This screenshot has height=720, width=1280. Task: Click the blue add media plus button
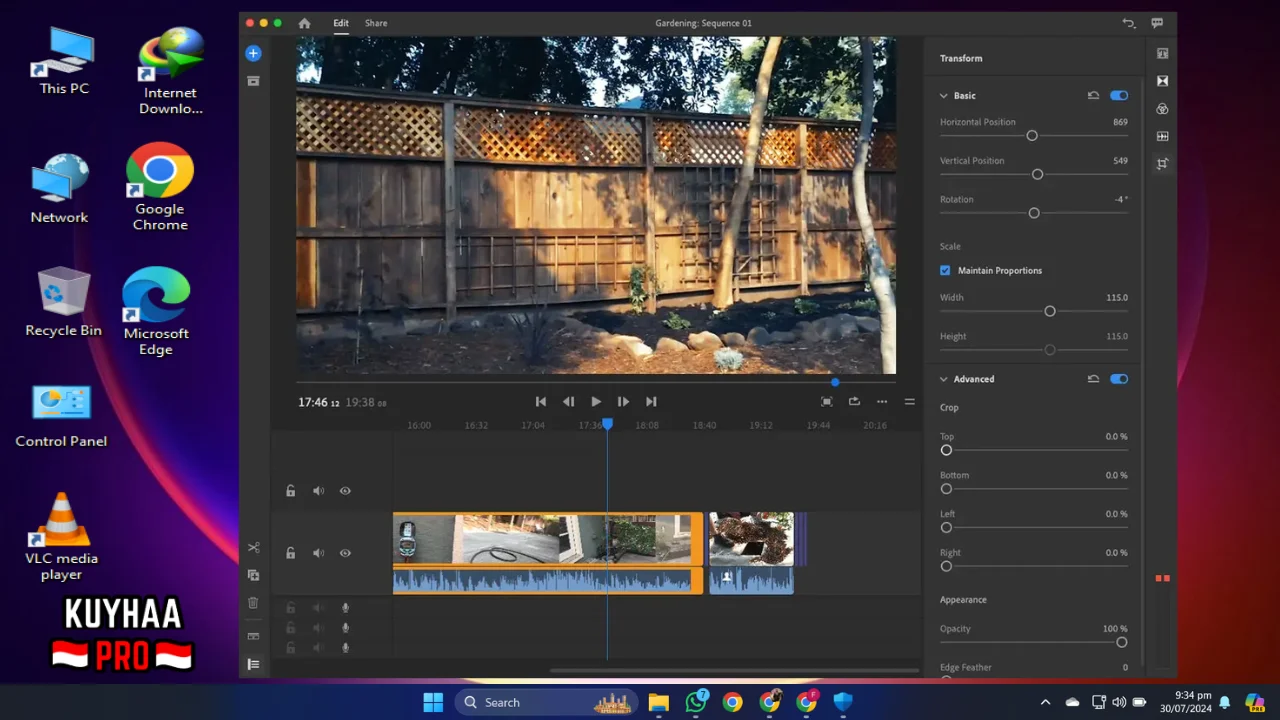(253, 53)
